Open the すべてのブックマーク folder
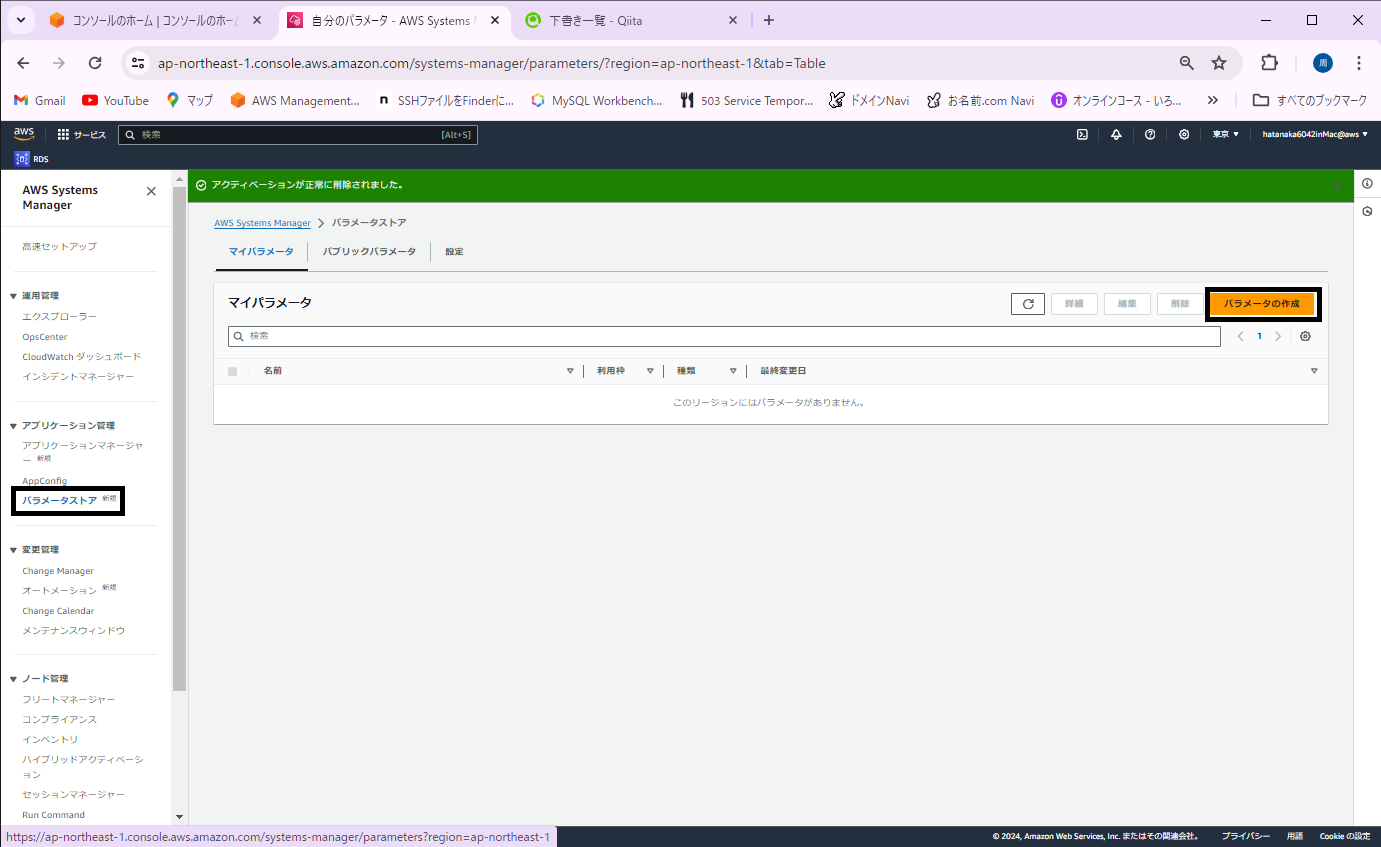This screenshot has width=1381, height=847. (x=1310, y=100)
